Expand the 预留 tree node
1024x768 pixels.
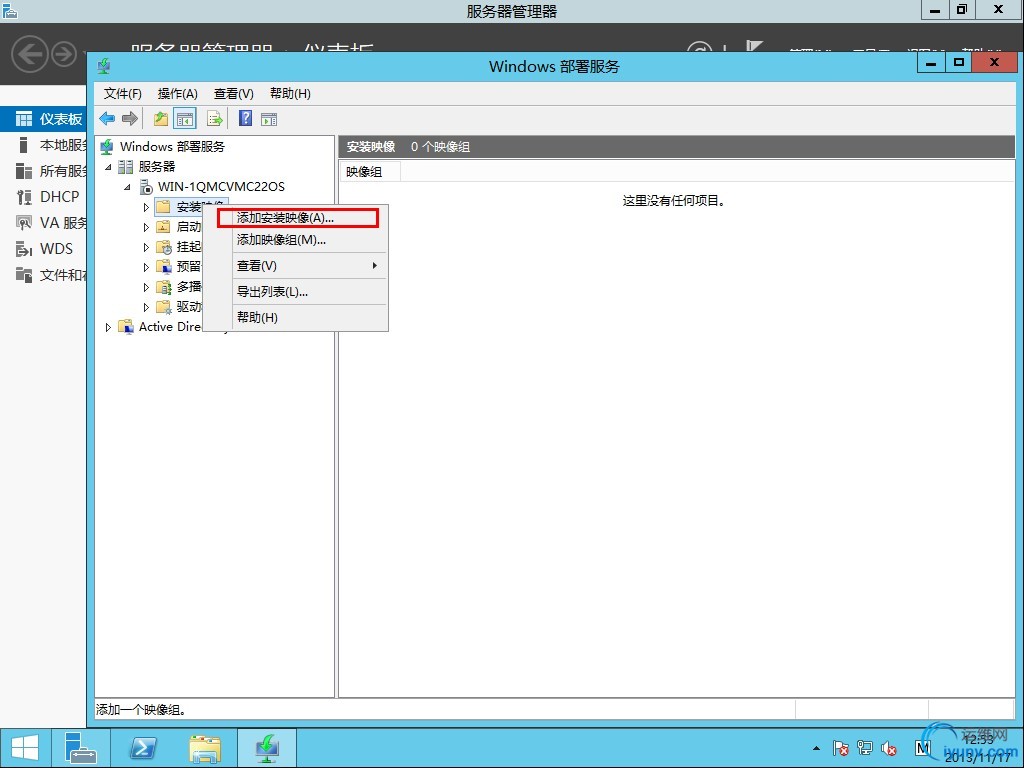(x=146, y=267)
